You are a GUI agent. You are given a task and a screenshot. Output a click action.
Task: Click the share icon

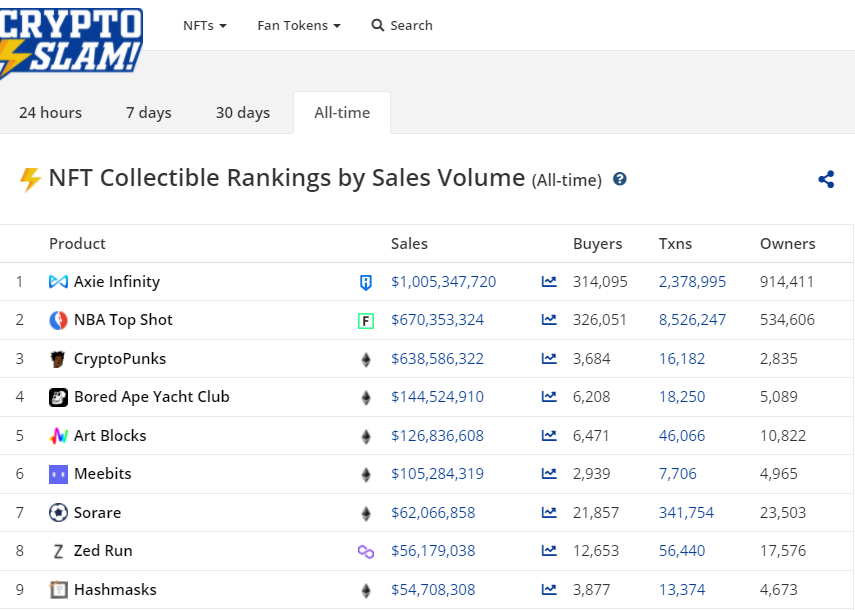click(x=826, y=179)
